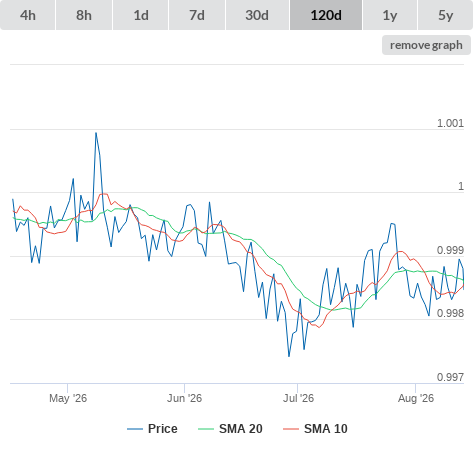The width and height of the screenshot is (474, 455).
Task: Click the red SMA 10 legend marker
Action: pyautogui.click(x=291, y=429)
